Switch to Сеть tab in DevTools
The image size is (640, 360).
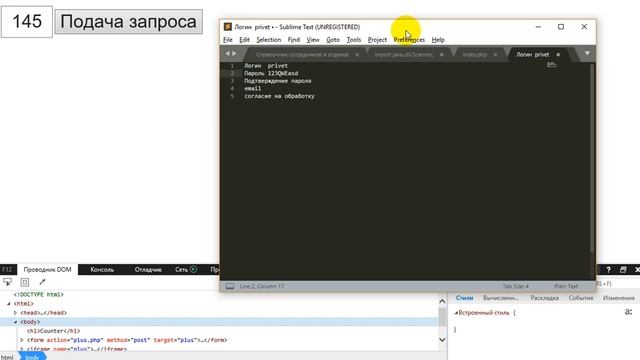[x=181, y=269]
